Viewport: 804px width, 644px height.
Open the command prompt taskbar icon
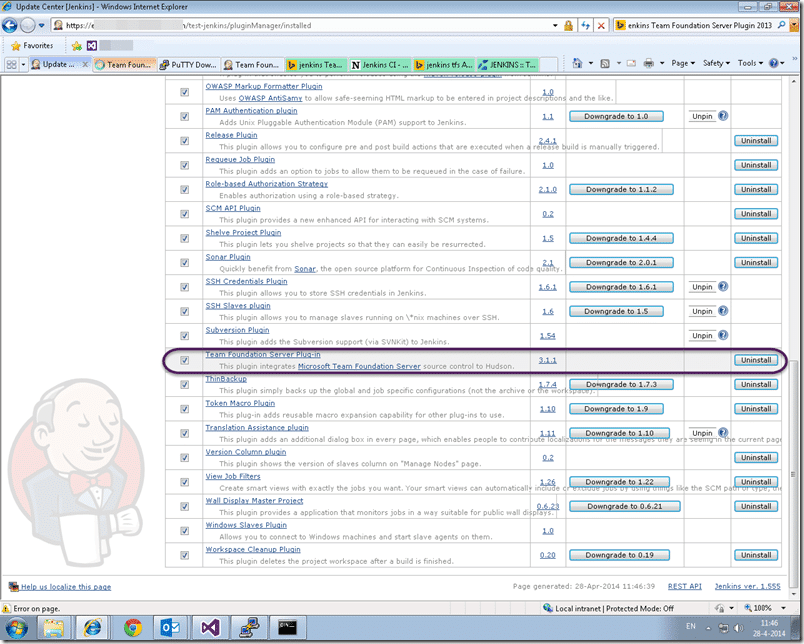(x=287, y=628)
